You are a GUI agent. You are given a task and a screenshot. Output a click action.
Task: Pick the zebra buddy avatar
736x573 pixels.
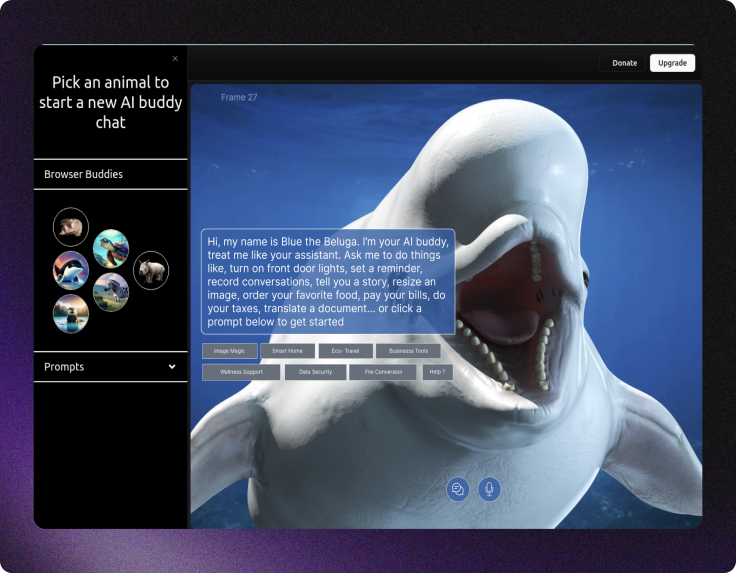pos(111,292)
